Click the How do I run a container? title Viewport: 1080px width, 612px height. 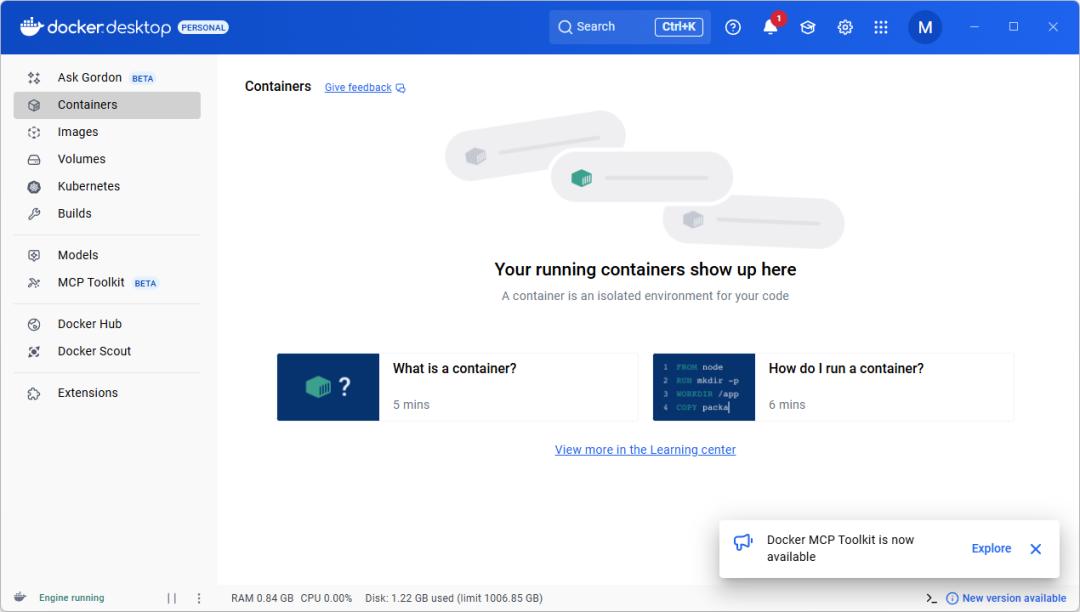coord(846,368)
